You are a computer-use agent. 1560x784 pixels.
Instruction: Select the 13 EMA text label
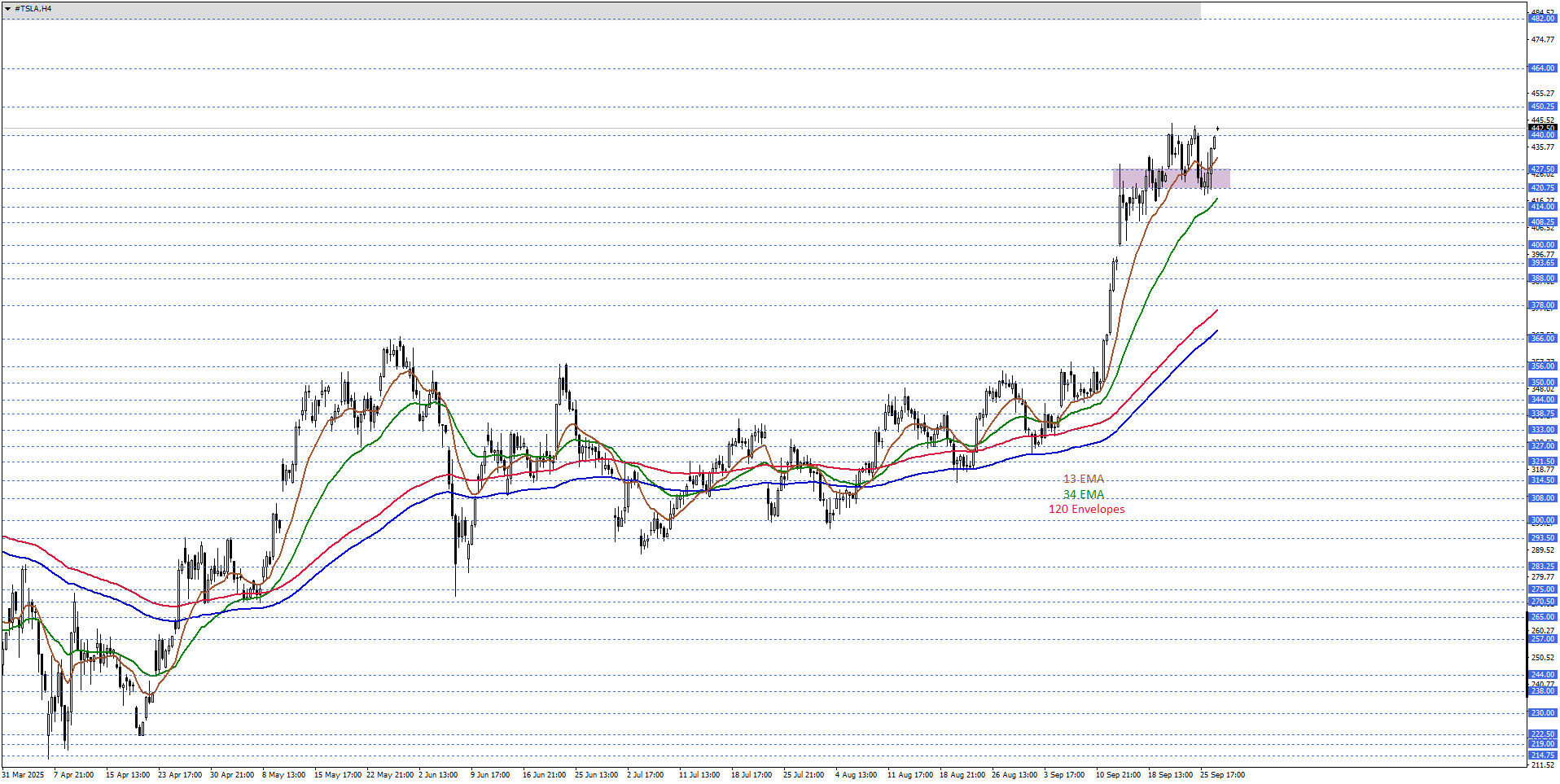pos(1083,480)
